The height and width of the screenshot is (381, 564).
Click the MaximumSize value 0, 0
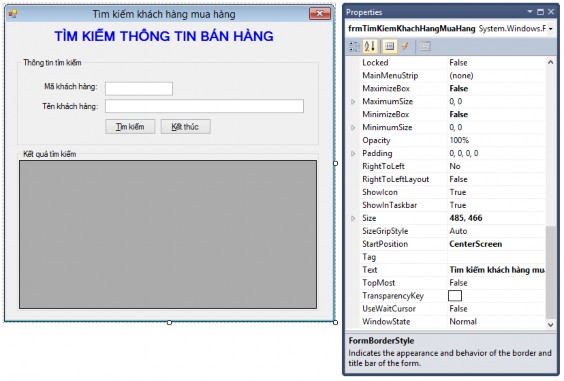(456, 101)
